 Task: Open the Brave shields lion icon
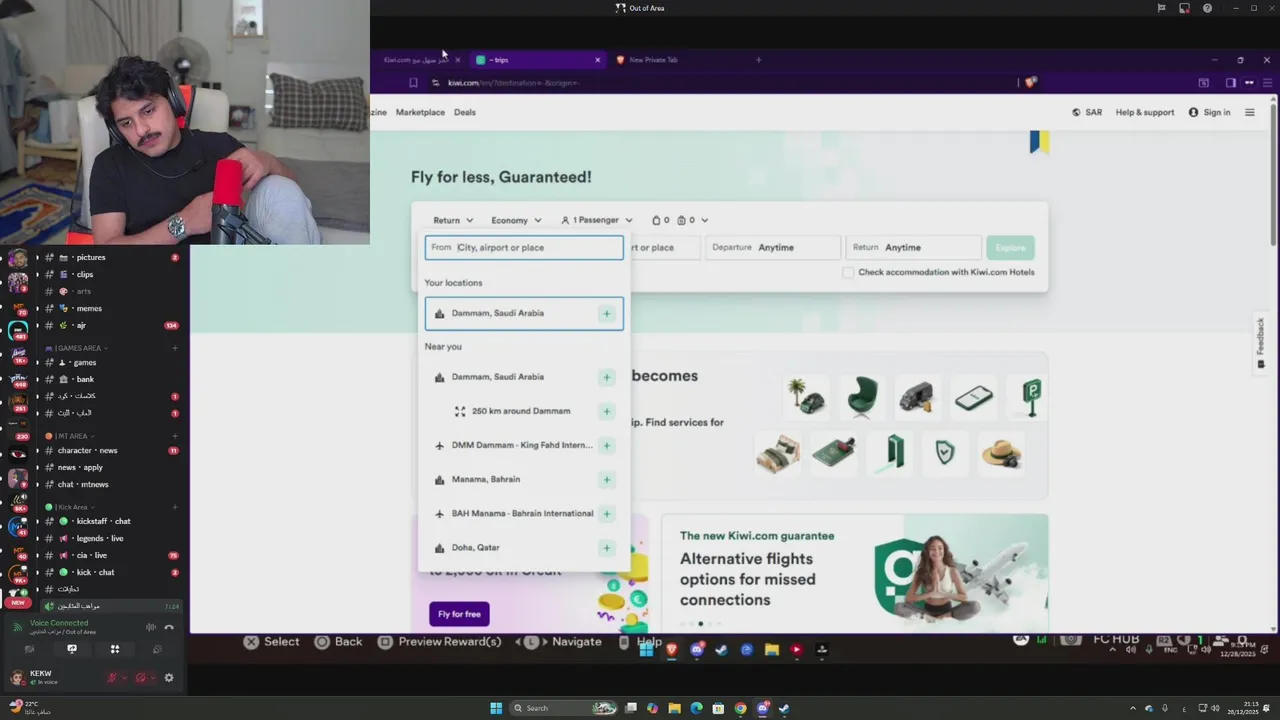(1030, 82)
